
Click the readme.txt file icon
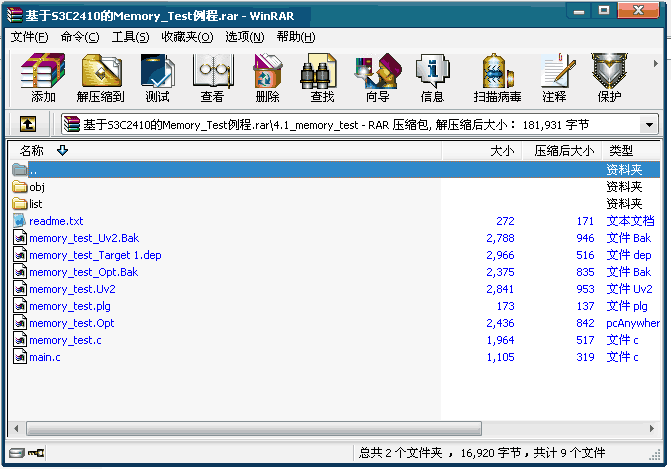(20, 221)
